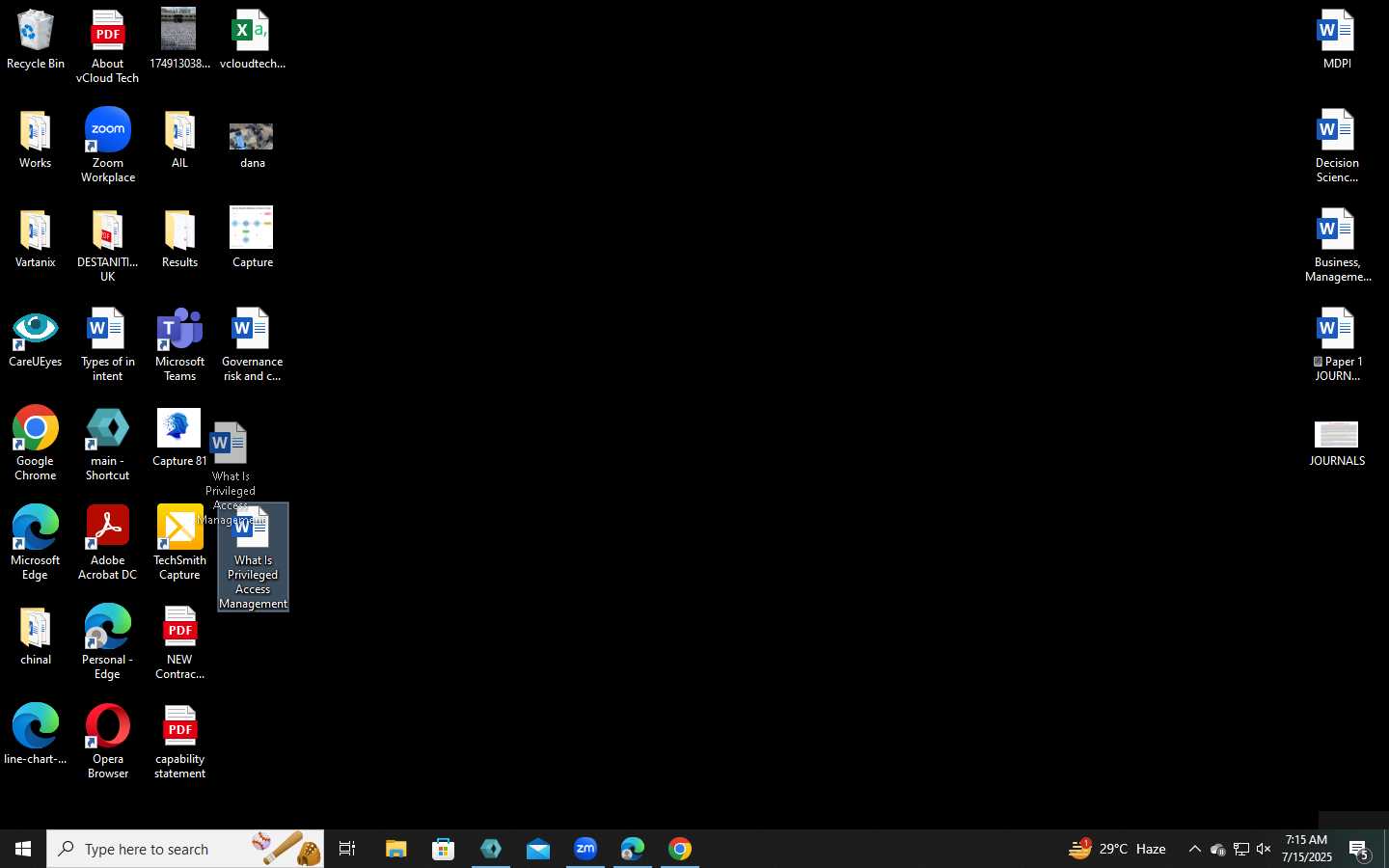
Task: Select the Governance risk Word document
Action: coord(252,345)
